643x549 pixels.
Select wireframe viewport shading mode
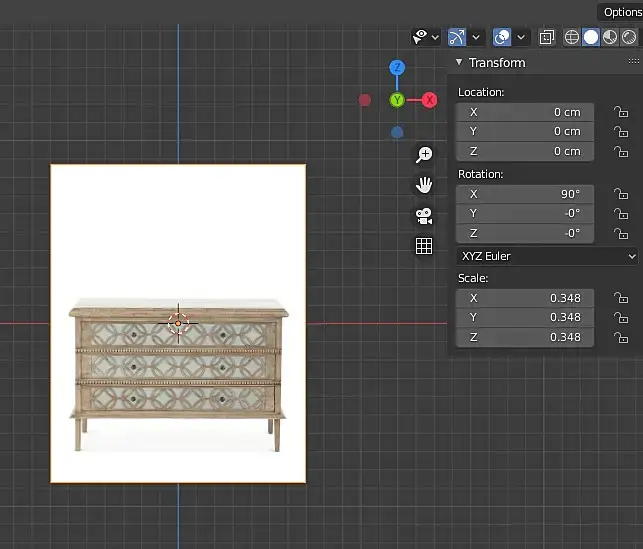(572, 37)
